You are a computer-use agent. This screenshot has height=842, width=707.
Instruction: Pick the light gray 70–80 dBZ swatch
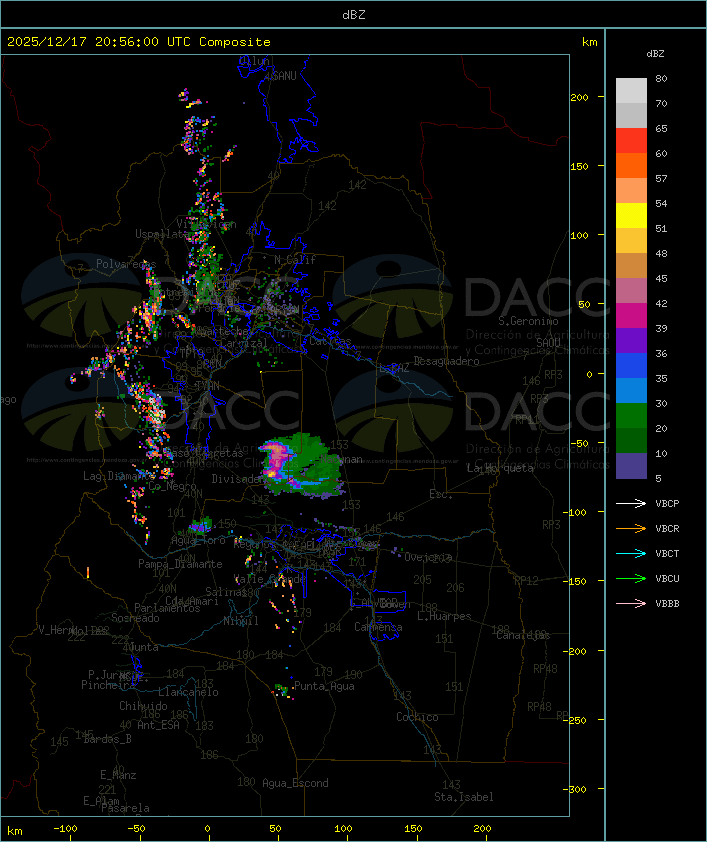coord(631,91)
